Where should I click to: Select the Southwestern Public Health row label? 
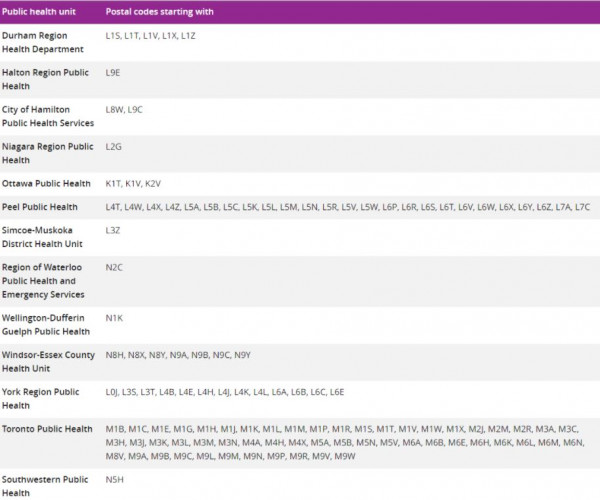[x=45, y=485]
